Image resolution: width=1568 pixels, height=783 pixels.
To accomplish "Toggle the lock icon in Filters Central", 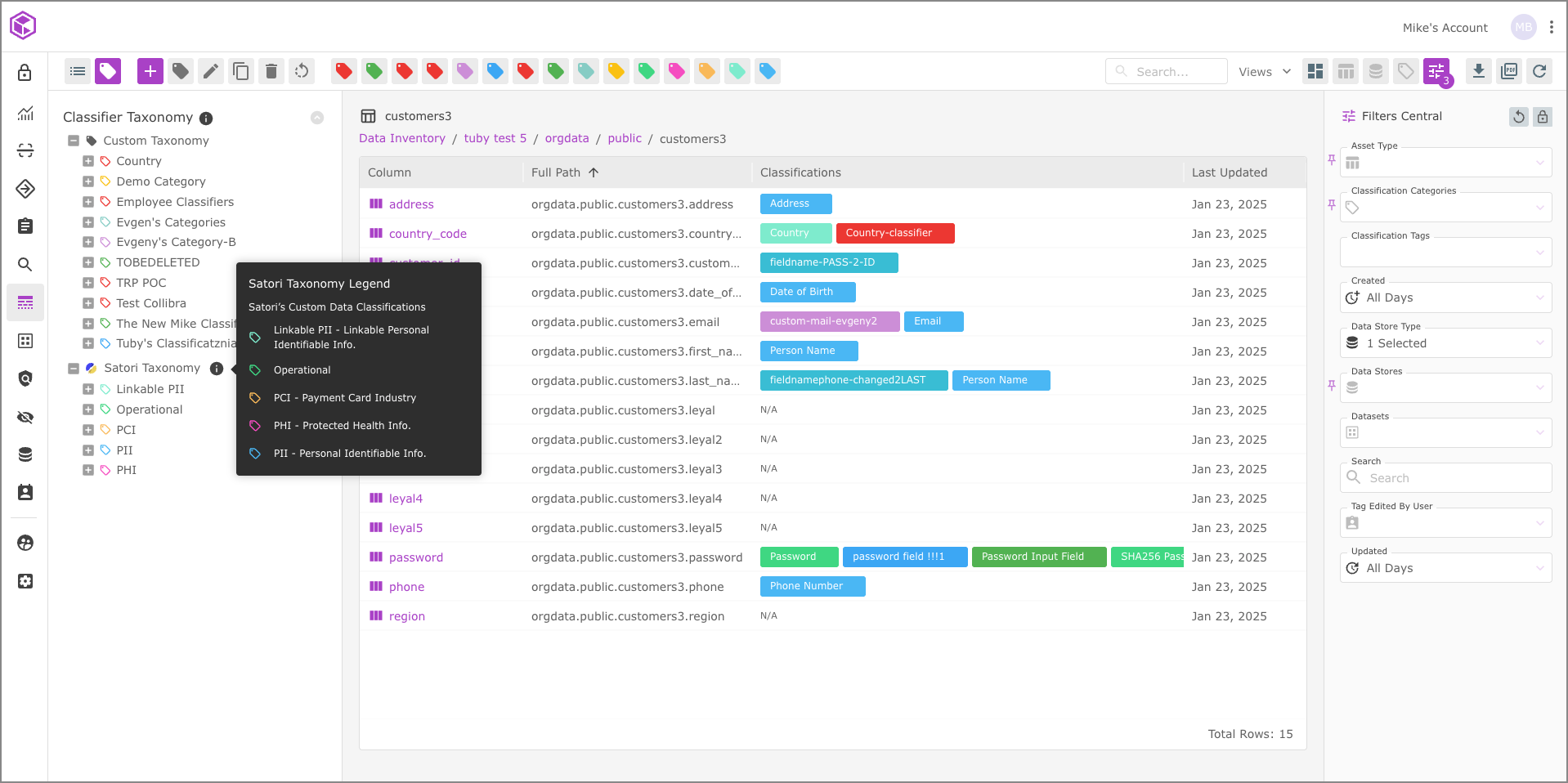I will point(1542,117).
